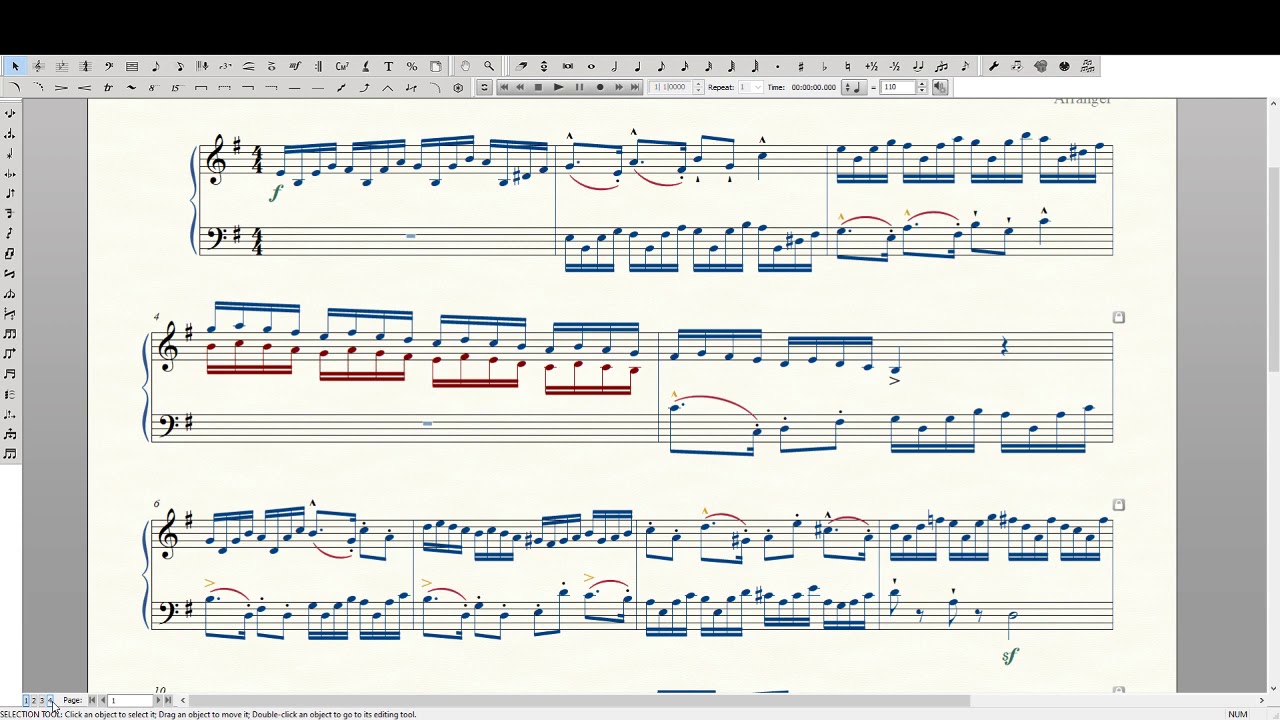Select the Repeat tool
1280x720 pixels.
click(318, 66)
